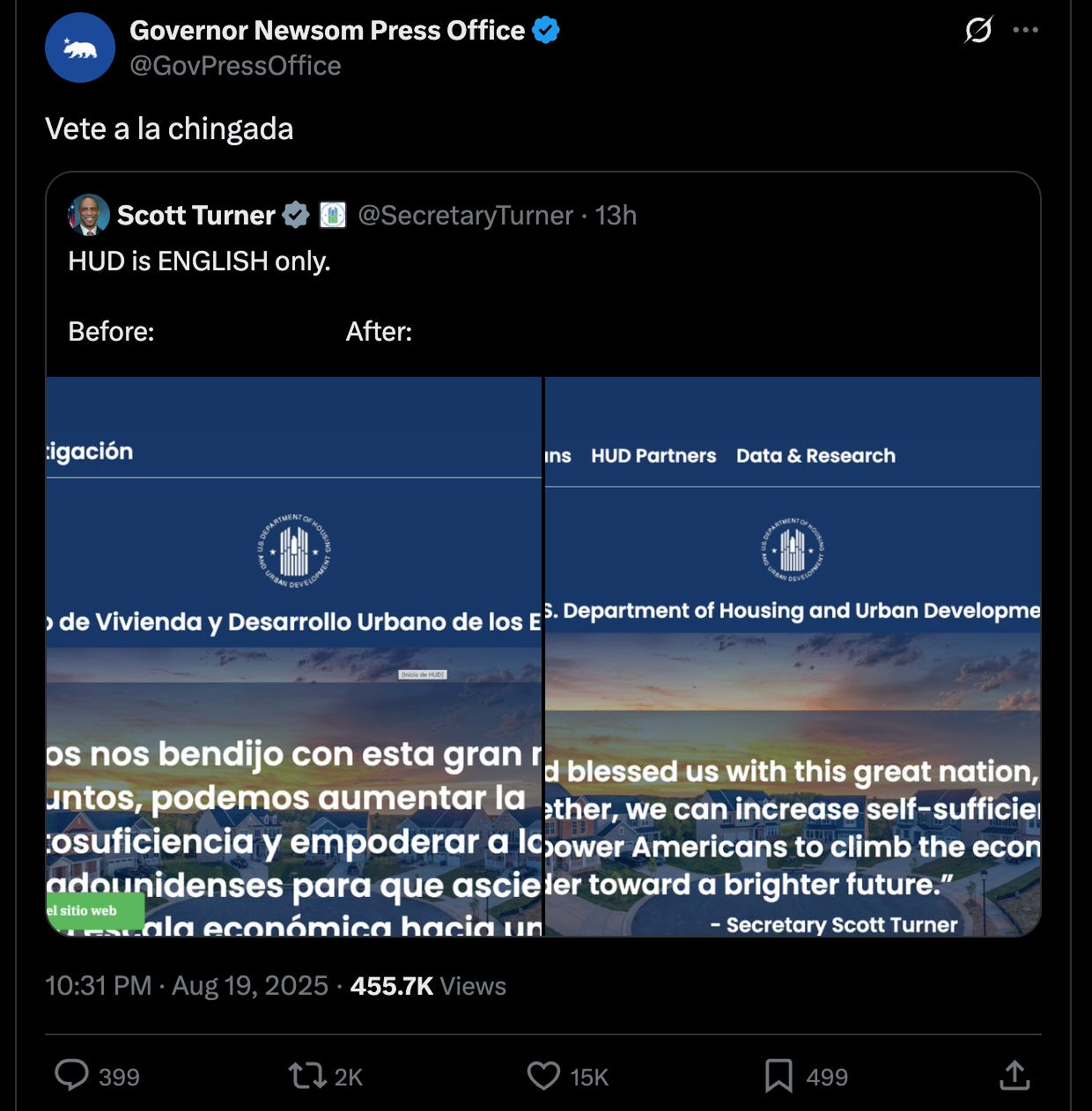Open the @GovPressOffice profile link
Viewport: 1092px width, 1111px height.
[x=236, y=65]
